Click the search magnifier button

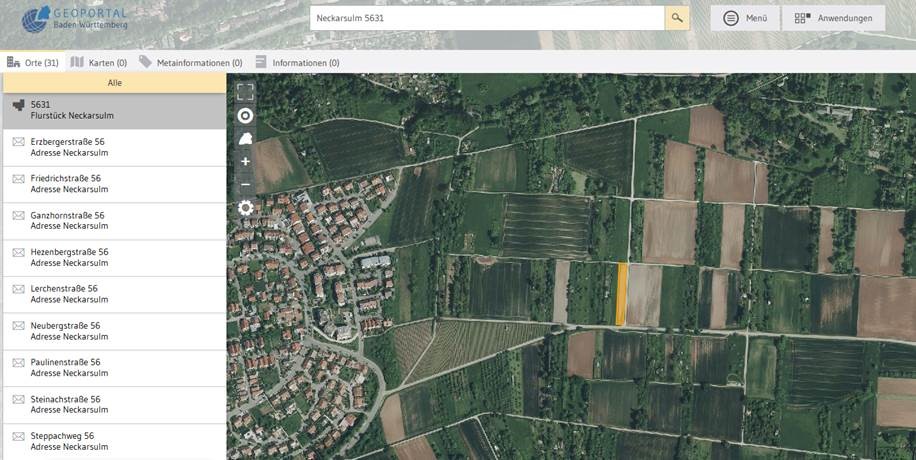coord(677,18)
